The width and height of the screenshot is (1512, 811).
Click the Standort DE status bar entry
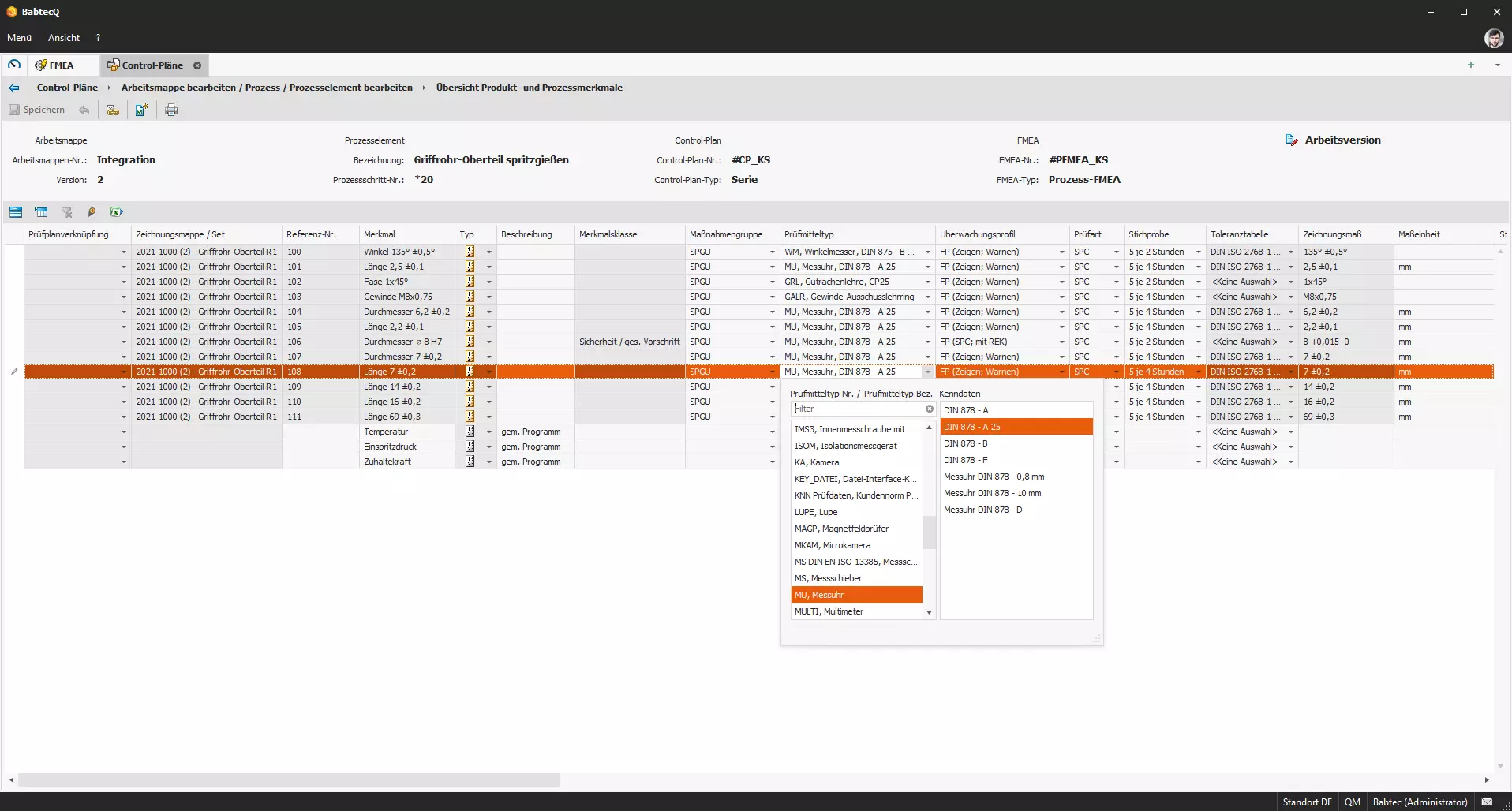[x=1307, y=802]
